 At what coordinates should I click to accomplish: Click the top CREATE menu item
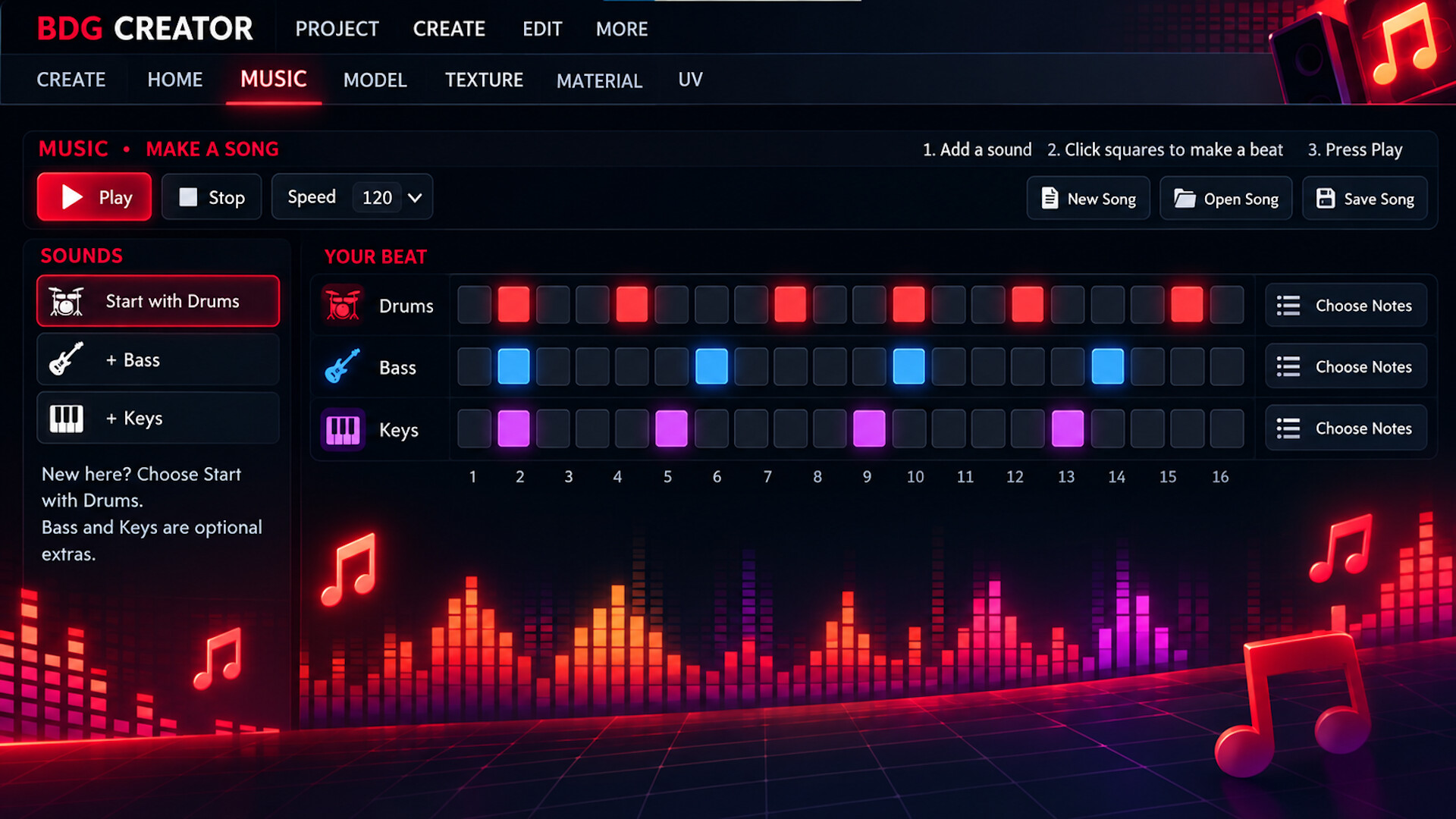coord(449,29)
